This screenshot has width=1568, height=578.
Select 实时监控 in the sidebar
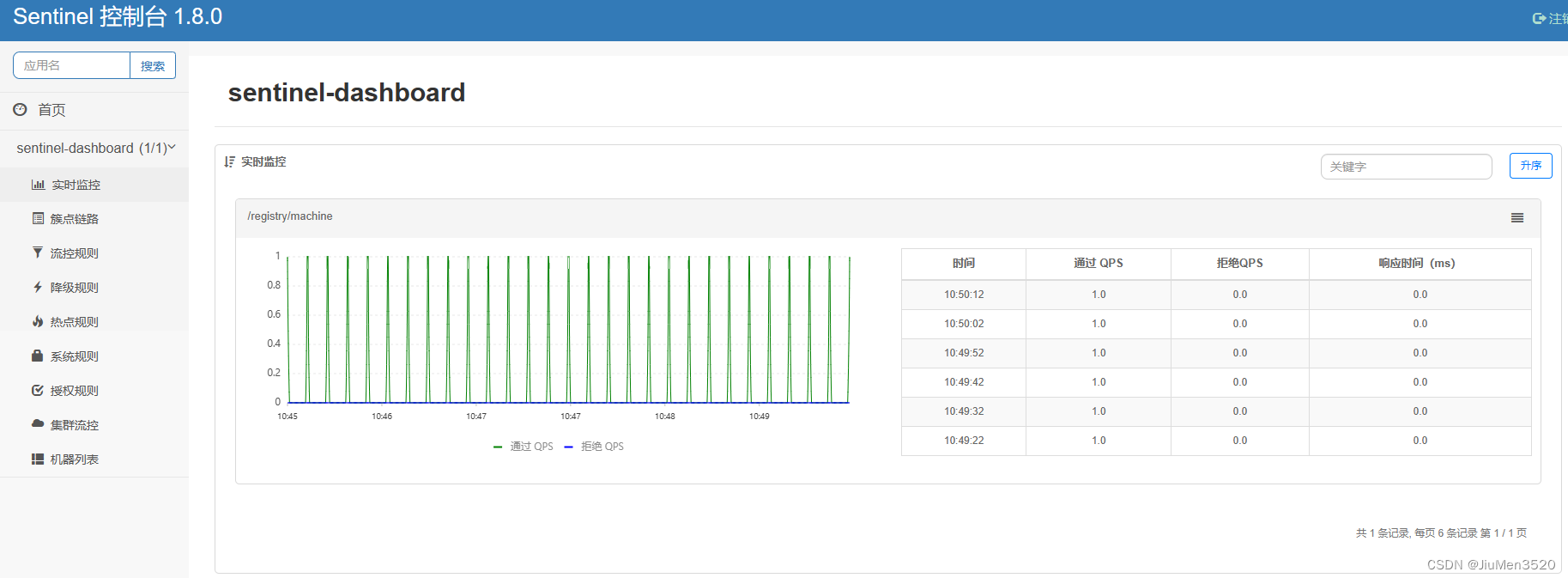click(76, 185)
